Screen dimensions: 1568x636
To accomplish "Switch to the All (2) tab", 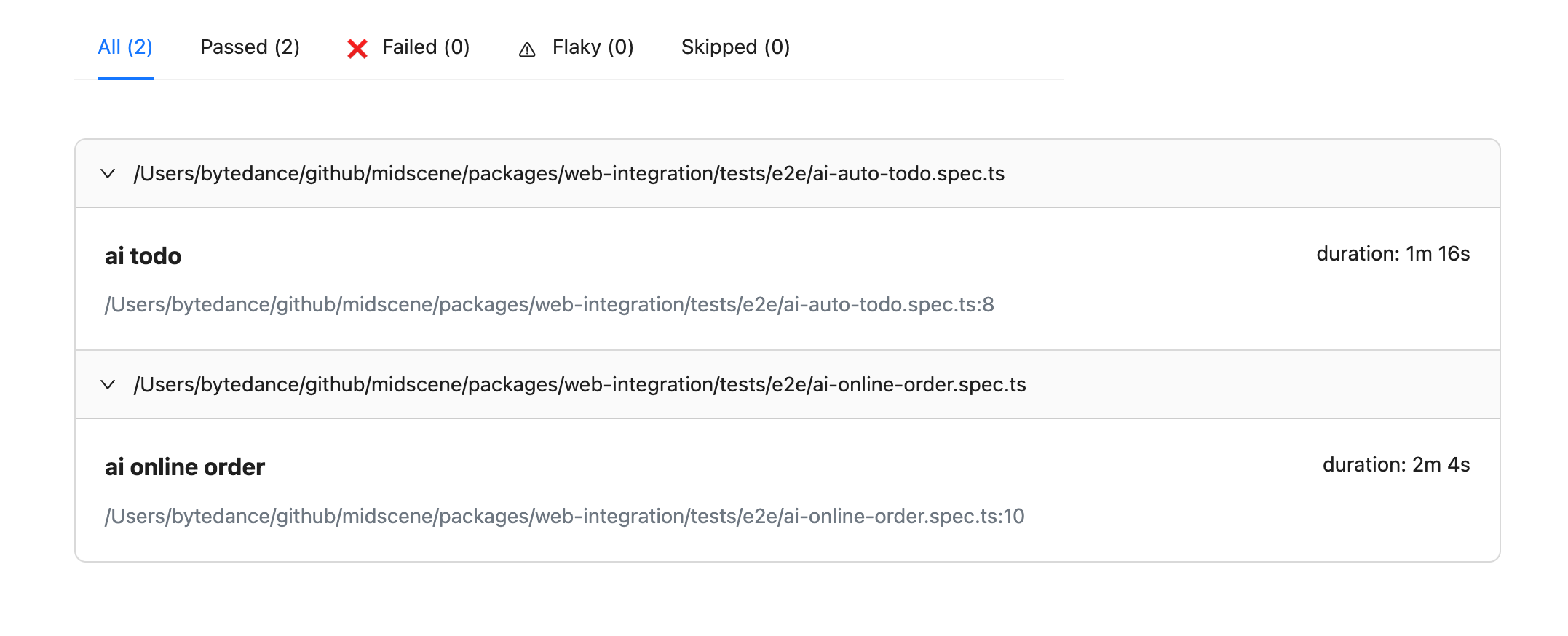I will click(x=125, y=47).
